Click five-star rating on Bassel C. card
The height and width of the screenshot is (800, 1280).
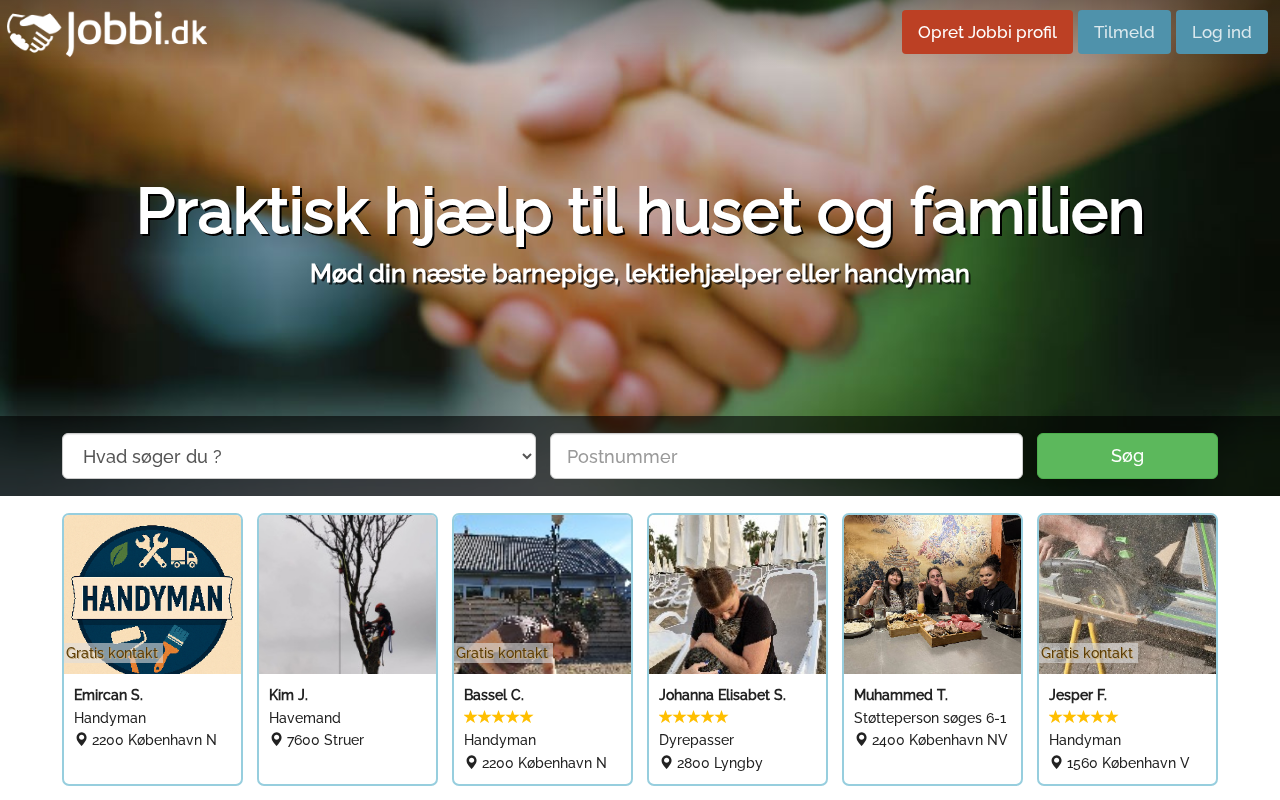[x=498, y=717]
